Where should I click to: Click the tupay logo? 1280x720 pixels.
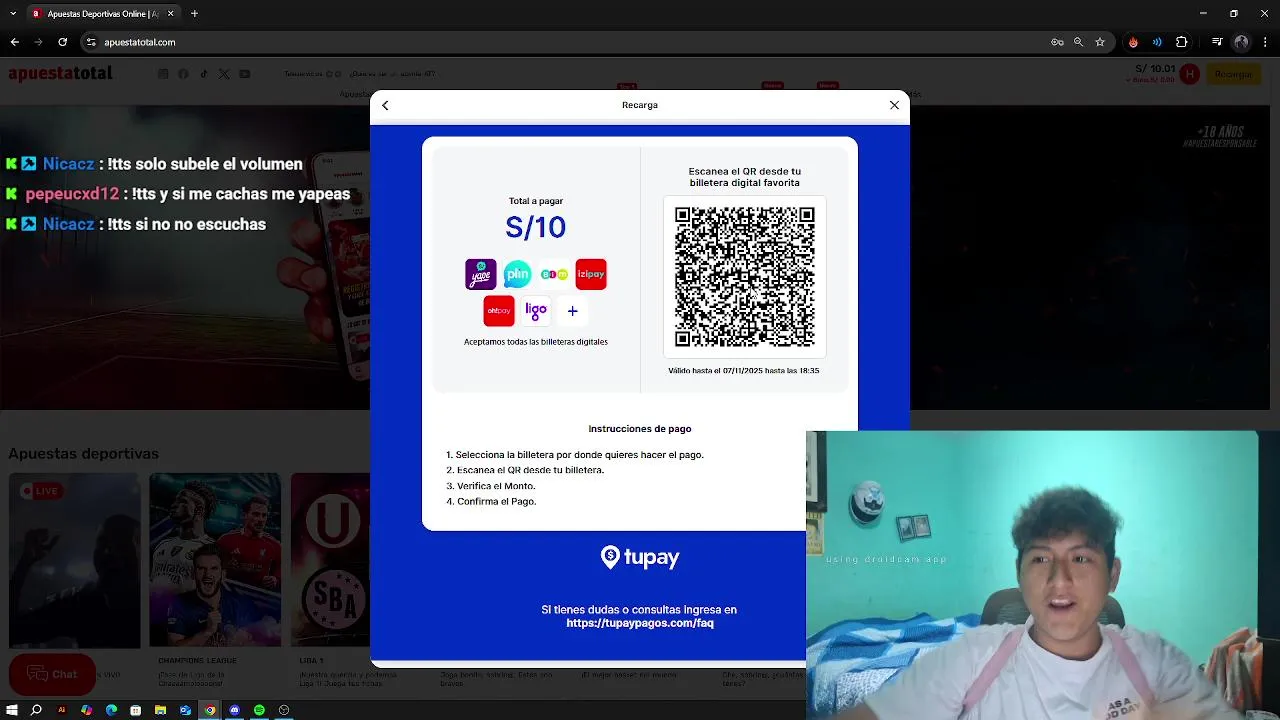coord(640,557)
